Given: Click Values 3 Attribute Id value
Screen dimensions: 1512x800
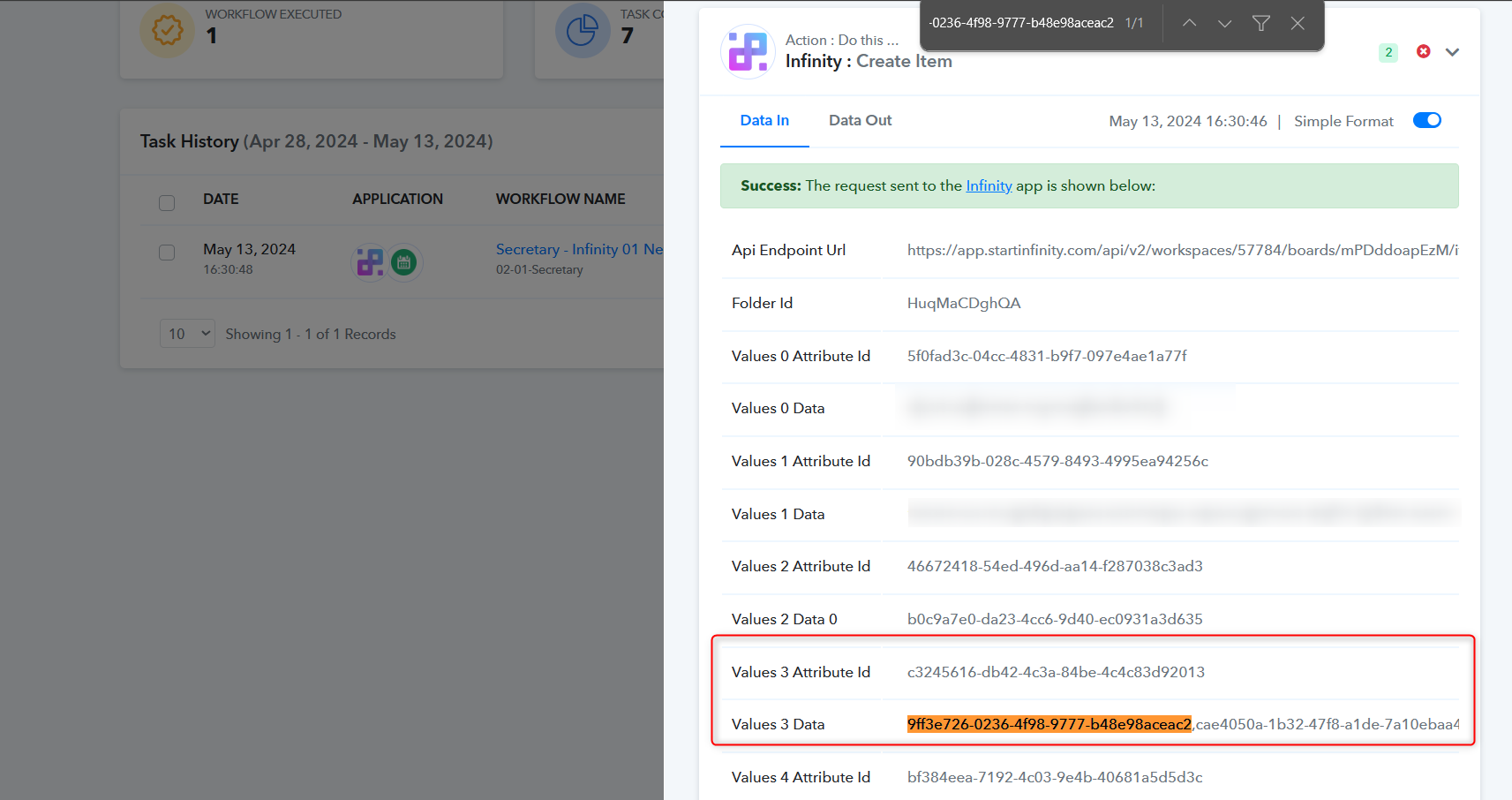Looking at the screenshot, I should click(1056, 673).
